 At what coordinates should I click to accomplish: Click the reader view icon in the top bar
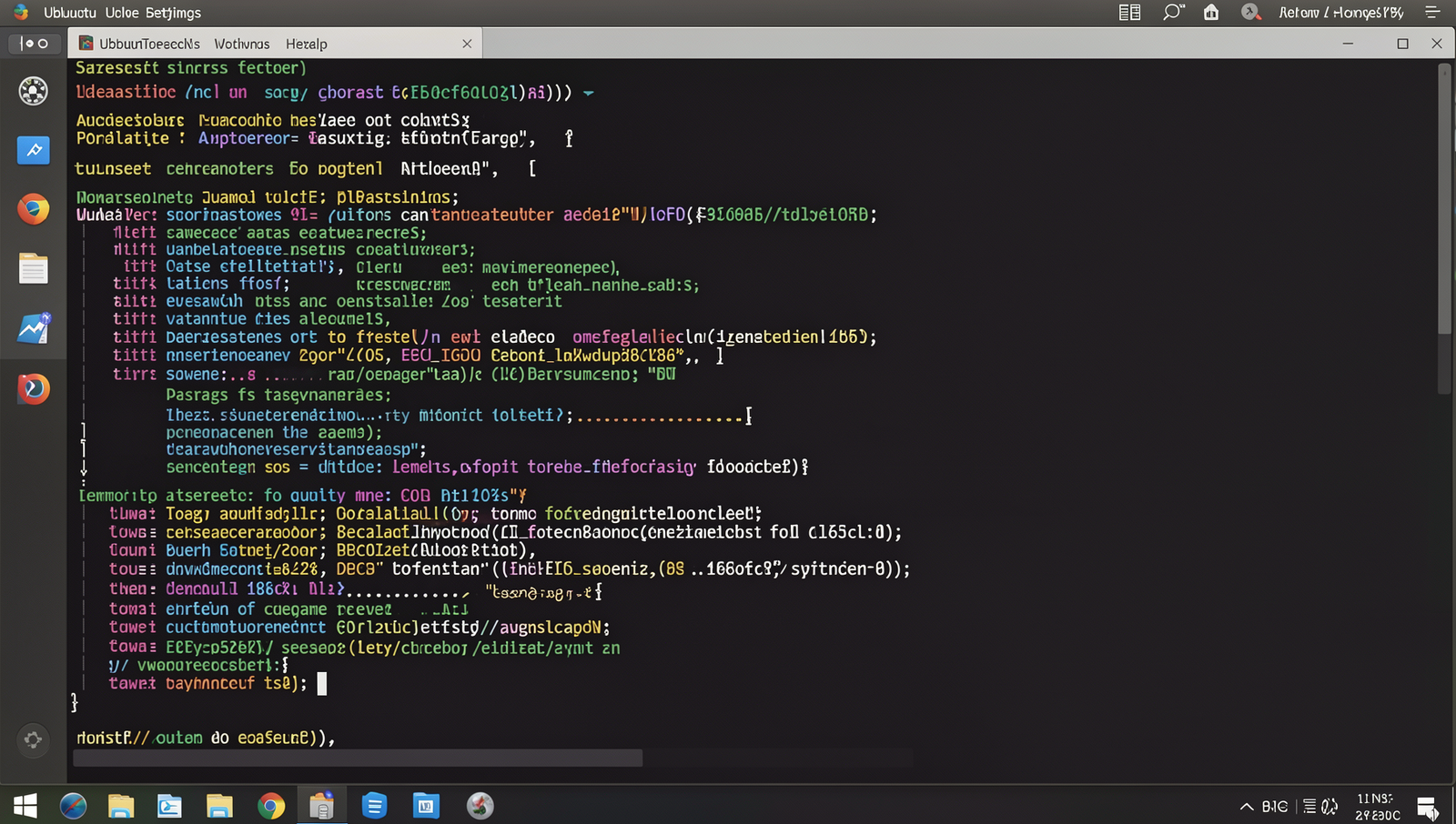point(1129,13)
